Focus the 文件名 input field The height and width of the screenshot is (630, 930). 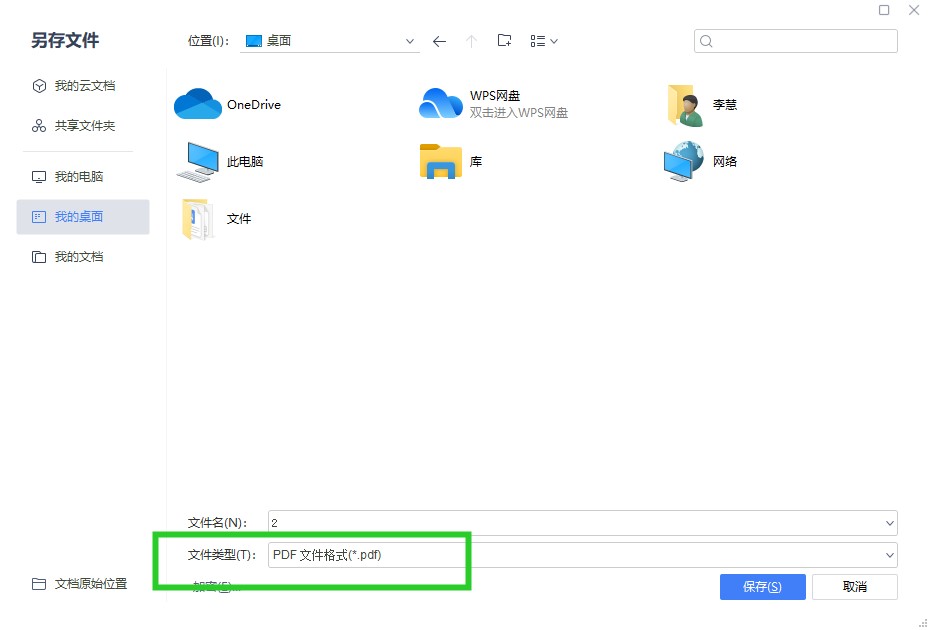click(x=582, y=523)
